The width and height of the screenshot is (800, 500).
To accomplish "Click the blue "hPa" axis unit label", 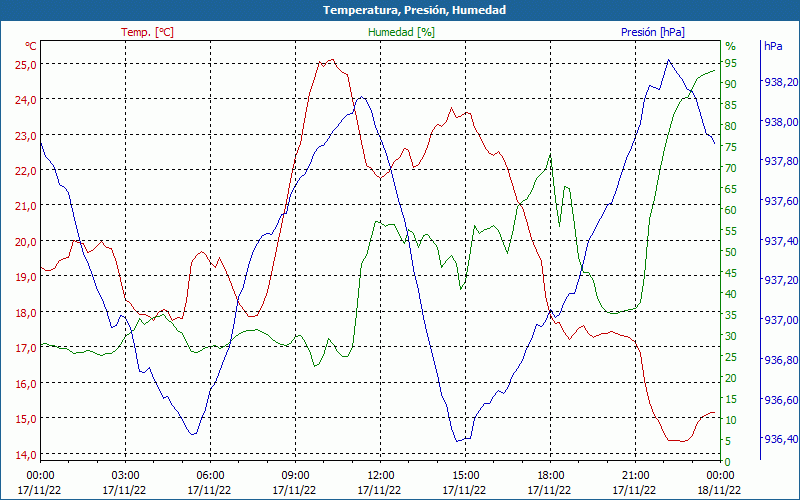I will (773, 46).
